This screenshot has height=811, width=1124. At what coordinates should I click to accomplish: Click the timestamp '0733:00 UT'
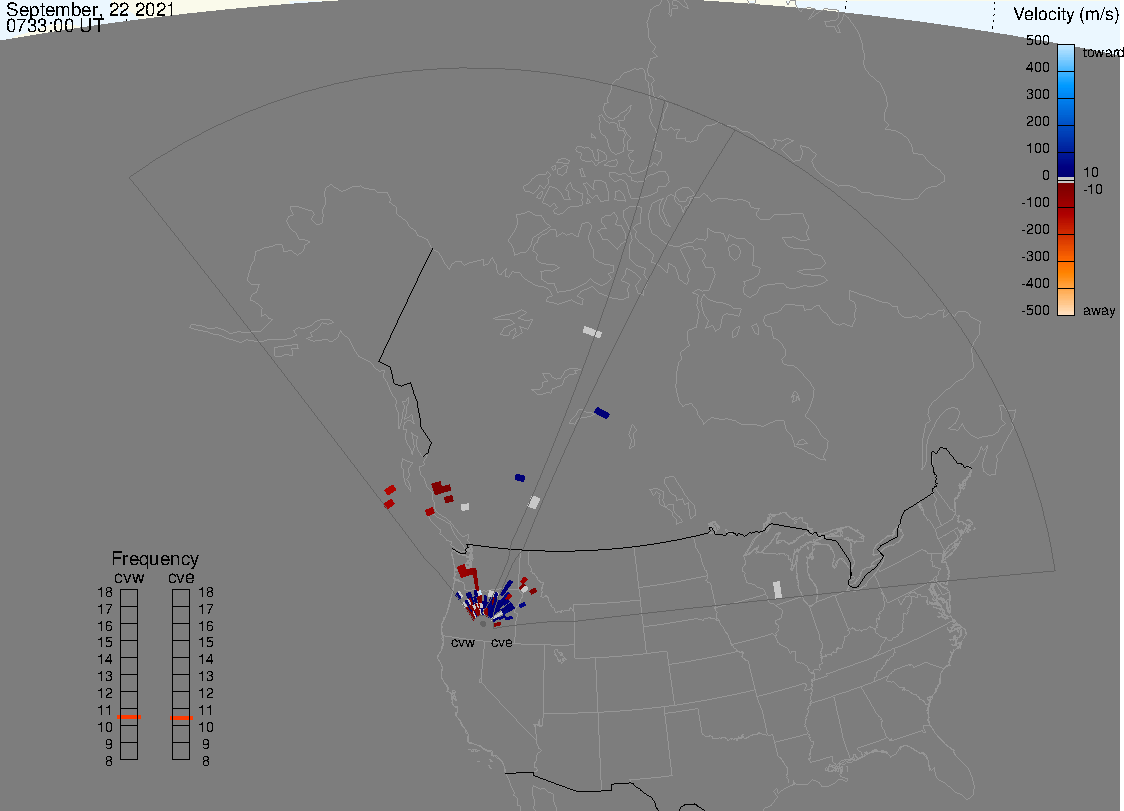[54, 26]
